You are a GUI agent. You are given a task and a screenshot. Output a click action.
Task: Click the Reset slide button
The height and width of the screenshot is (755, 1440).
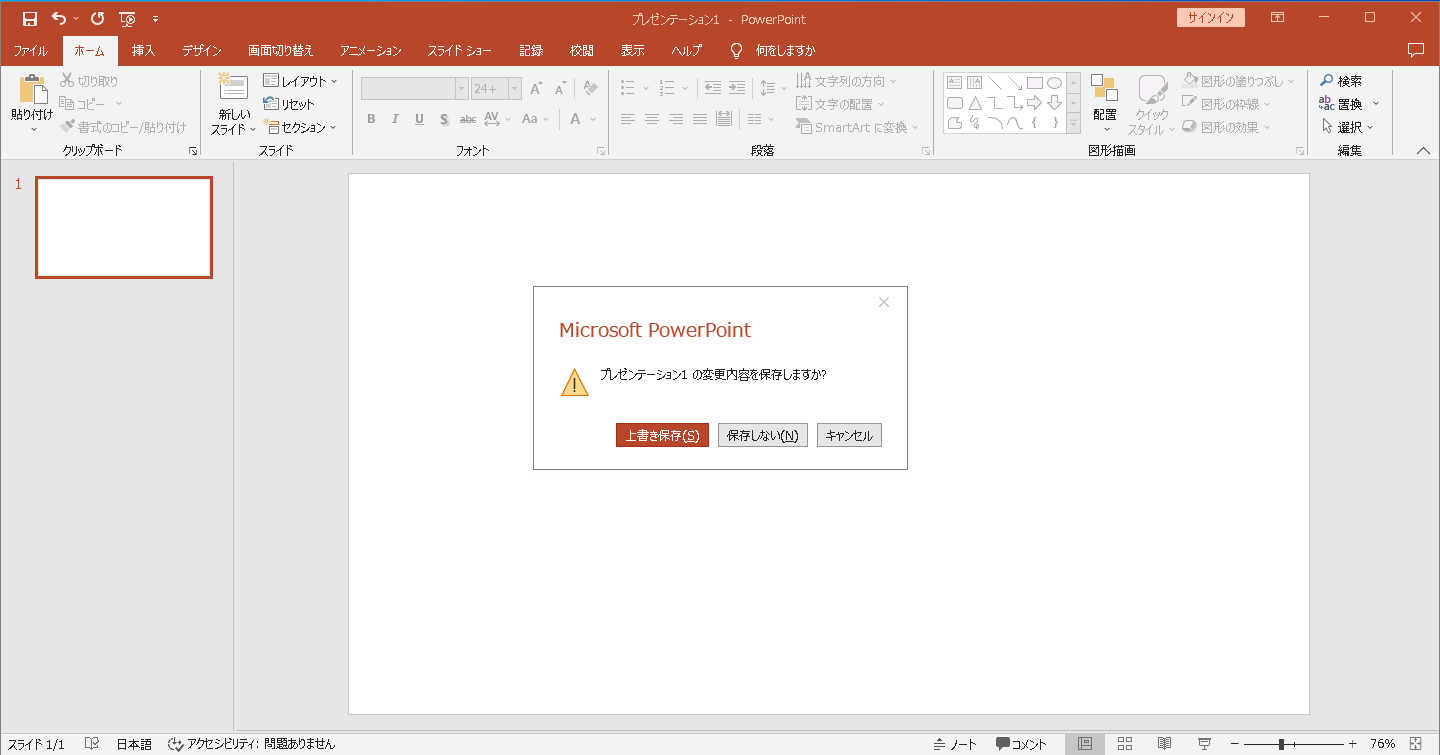(289, 104)
